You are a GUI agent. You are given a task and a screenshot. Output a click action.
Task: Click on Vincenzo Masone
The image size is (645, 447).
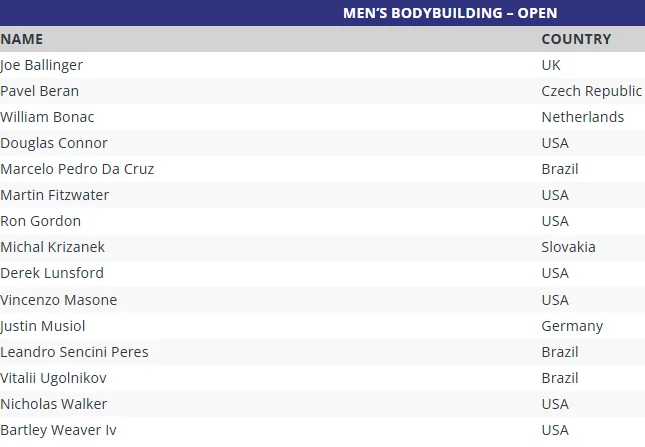[59, 300]
